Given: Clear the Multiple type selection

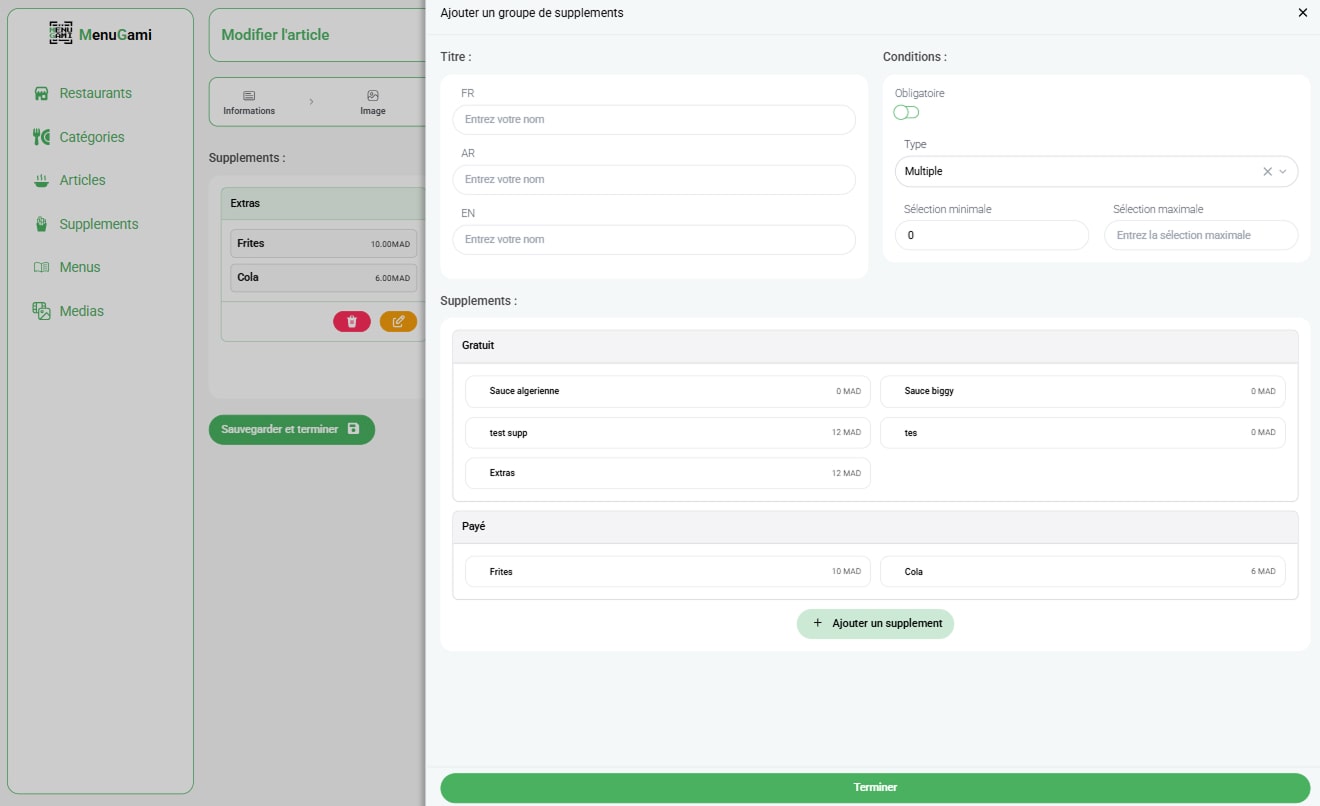Looking at the screenshot, I should coord(1267,172).
